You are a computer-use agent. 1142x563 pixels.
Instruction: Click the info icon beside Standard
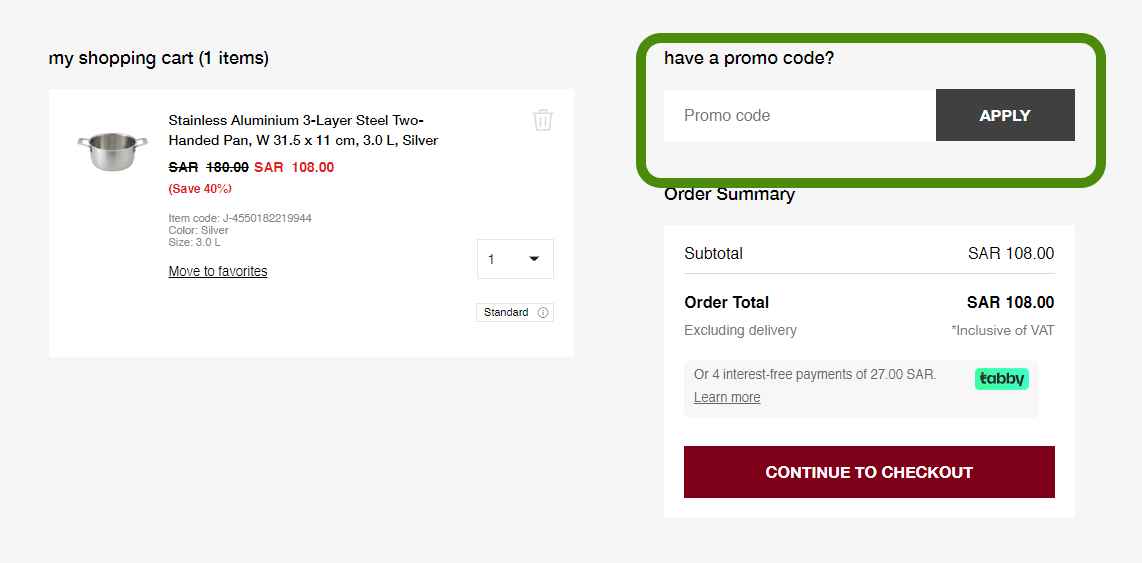[543, 313]
